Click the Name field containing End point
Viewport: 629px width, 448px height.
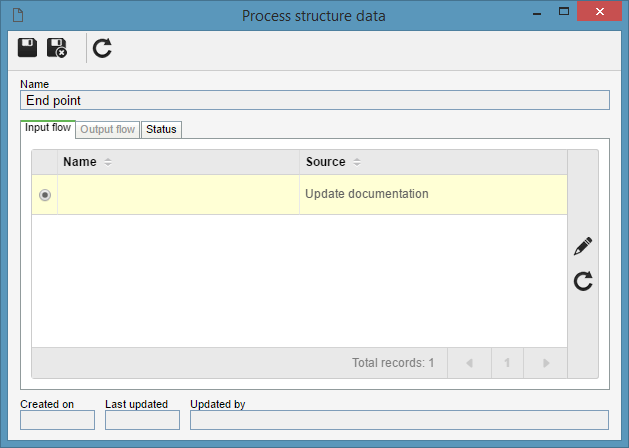pyautogui.click(x=315, y=100)
